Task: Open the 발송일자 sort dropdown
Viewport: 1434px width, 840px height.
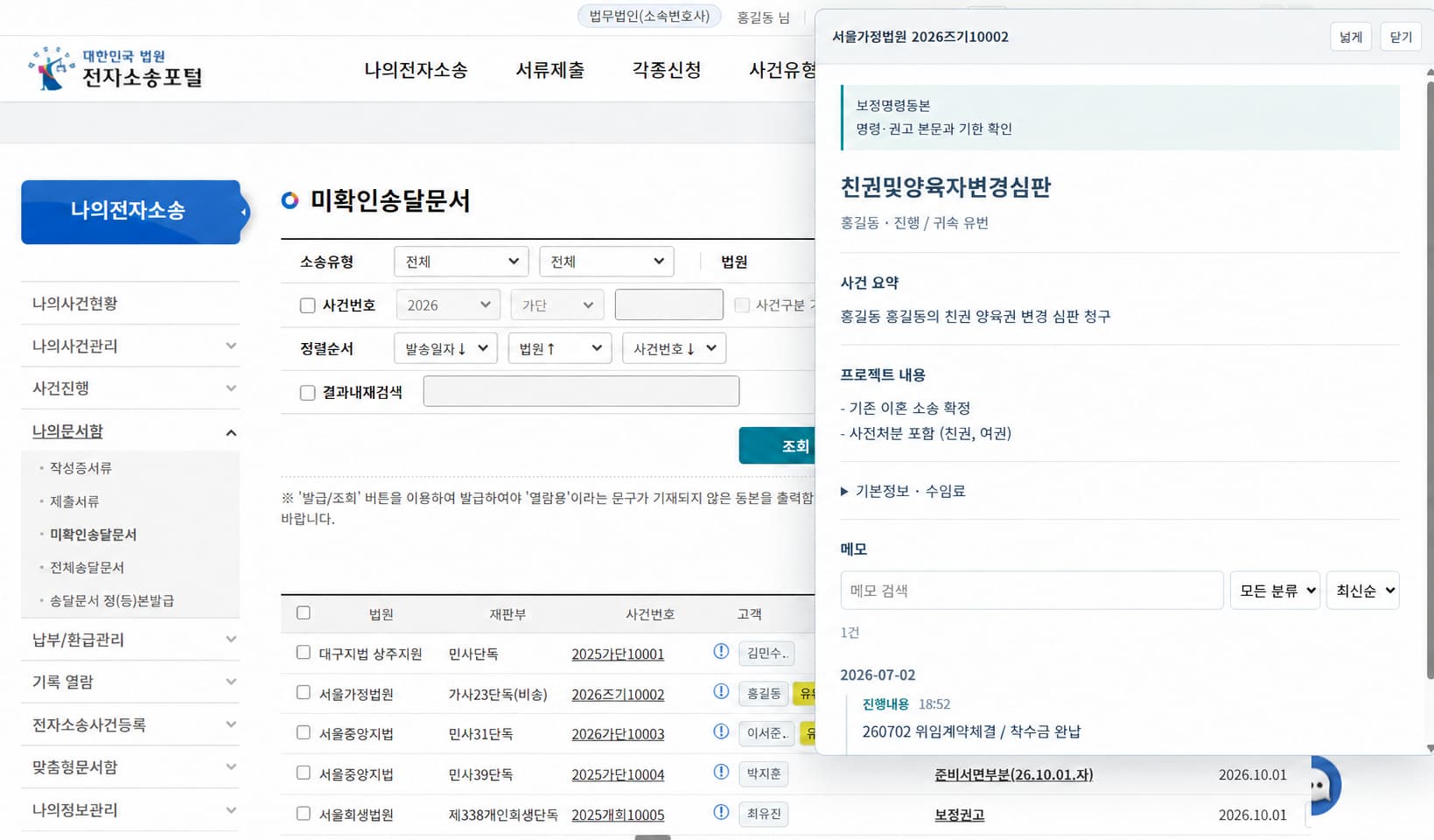Action: 446,348
